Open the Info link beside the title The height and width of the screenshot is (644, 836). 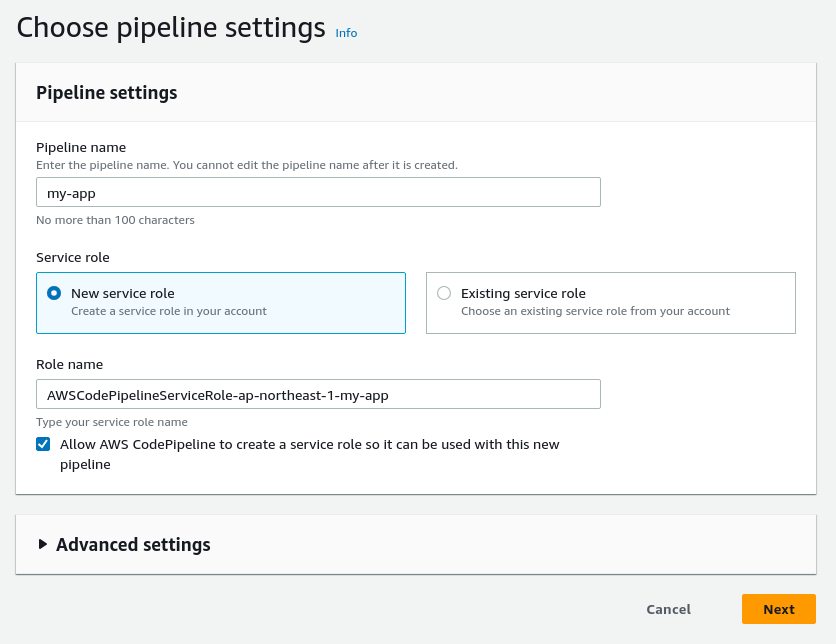pos(346,33)
